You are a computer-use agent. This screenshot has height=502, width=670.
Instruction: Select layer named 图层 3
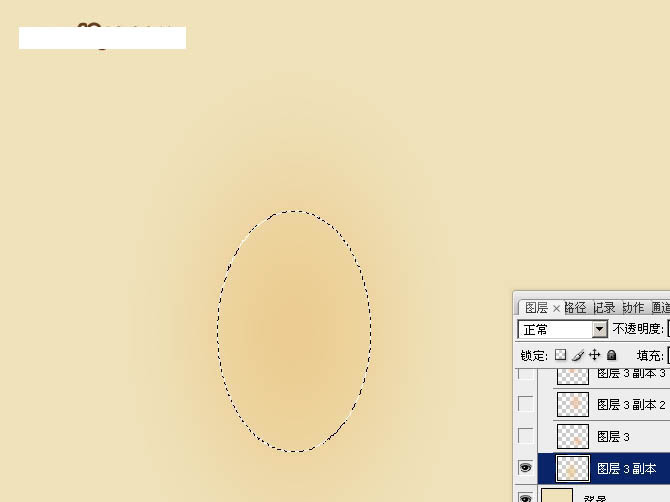(613, 437)
